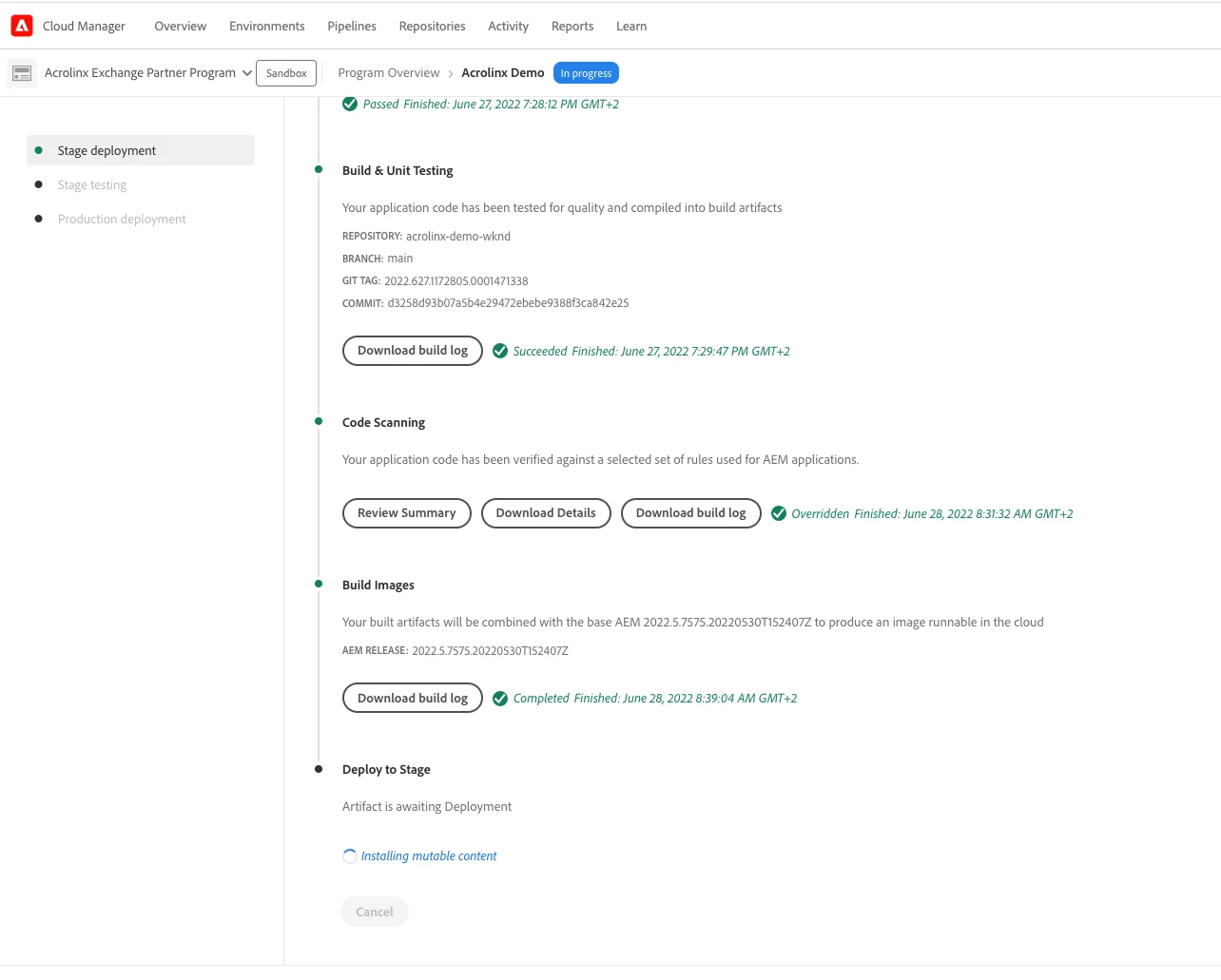Screen dimensions: 1221x980
Task: Click the Code Scanning heading
Action: click(383, 423)
